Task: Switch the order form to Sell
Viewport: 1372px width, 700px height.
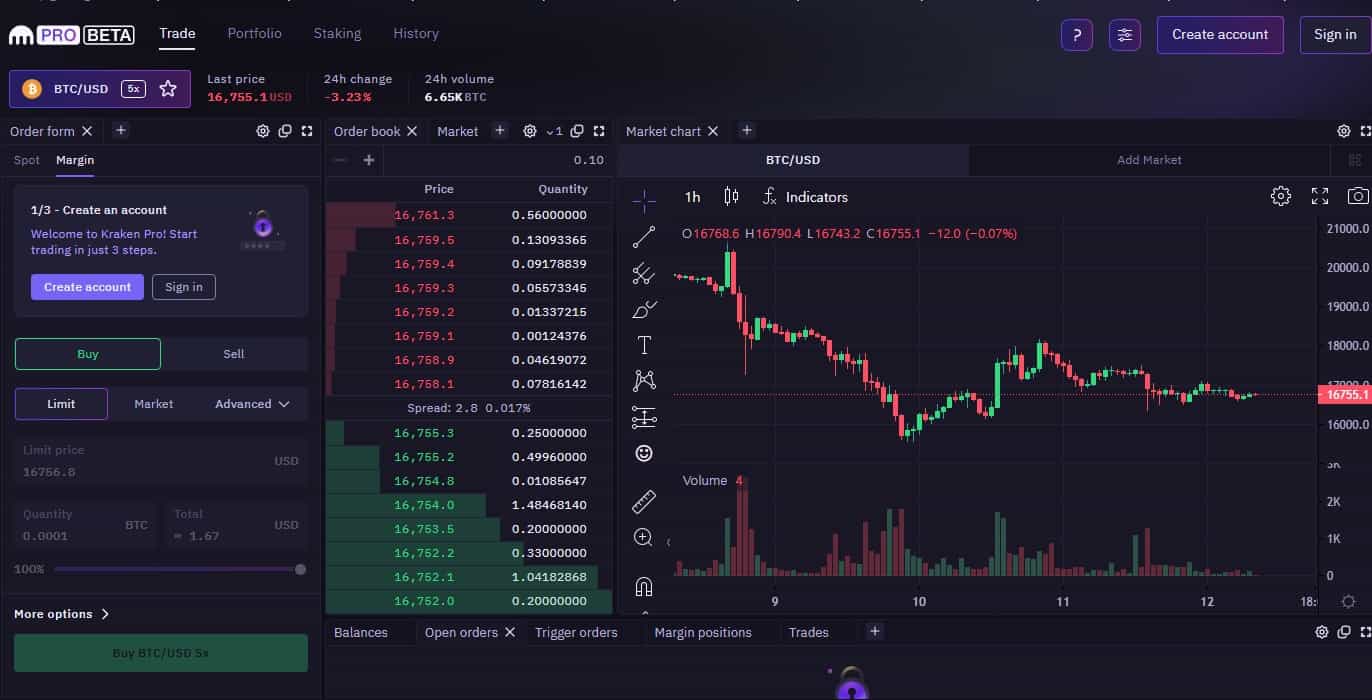Action: 233,353
